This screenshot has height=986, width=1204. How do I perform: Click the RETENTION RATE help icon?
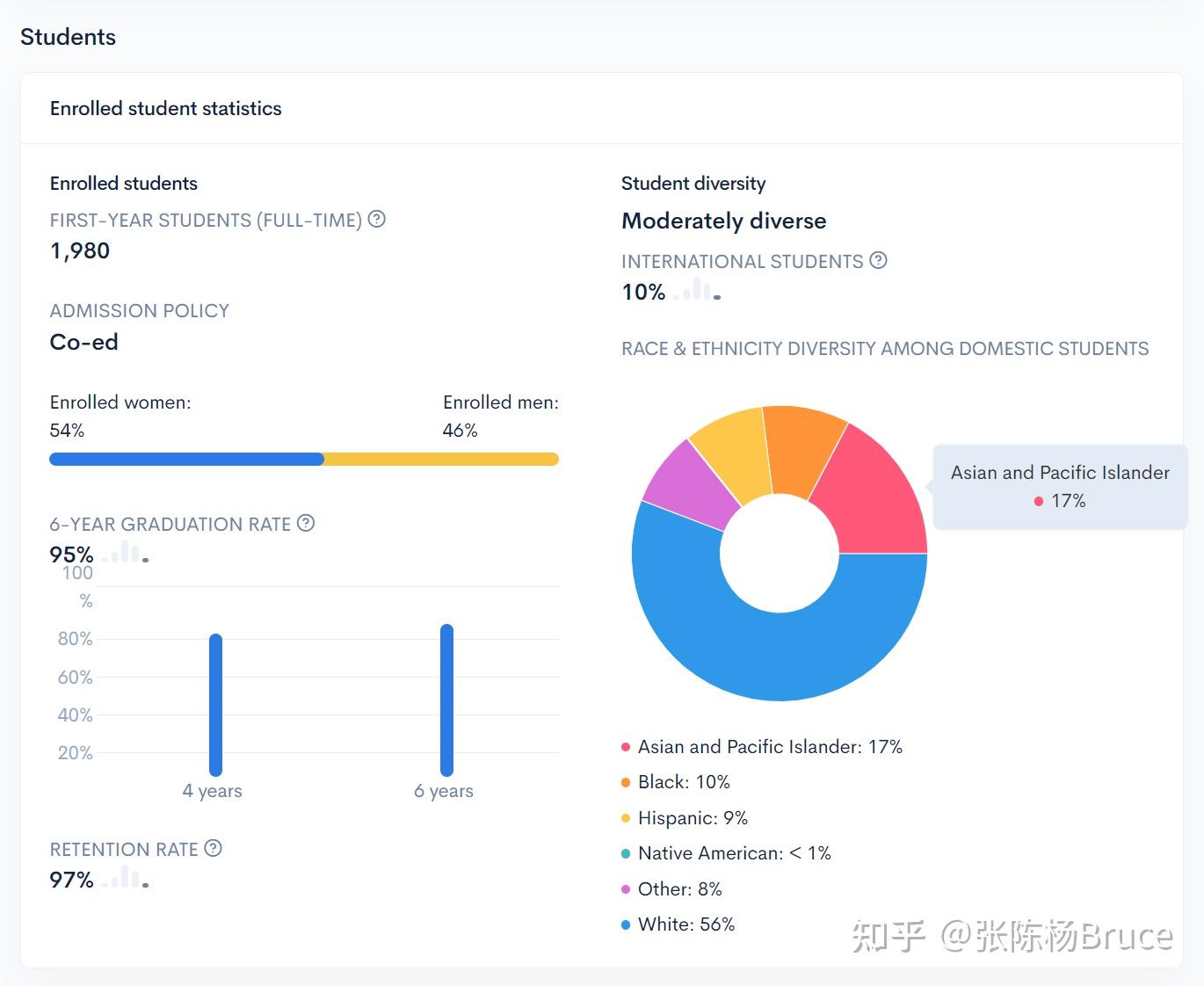pyautogui.click(x=213, y=848)
